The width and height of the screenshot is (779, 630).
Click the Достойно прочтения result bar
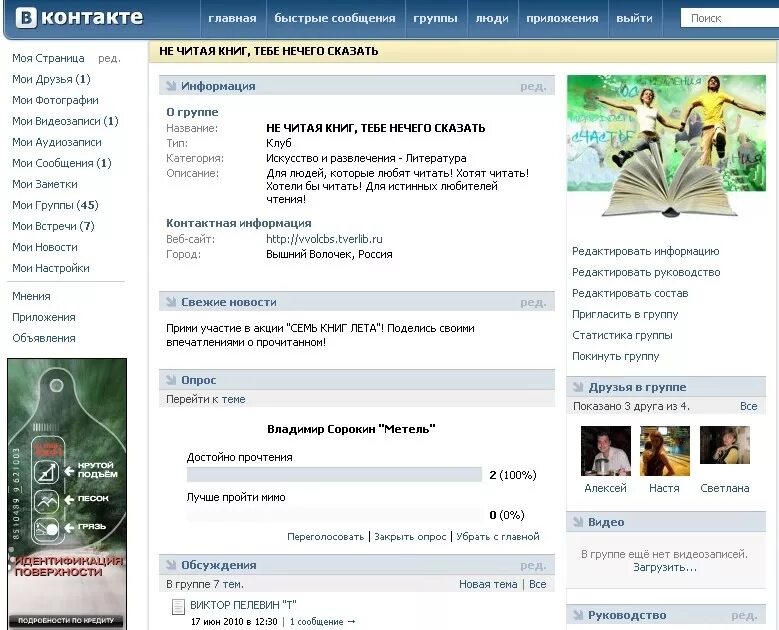[334, 475]
